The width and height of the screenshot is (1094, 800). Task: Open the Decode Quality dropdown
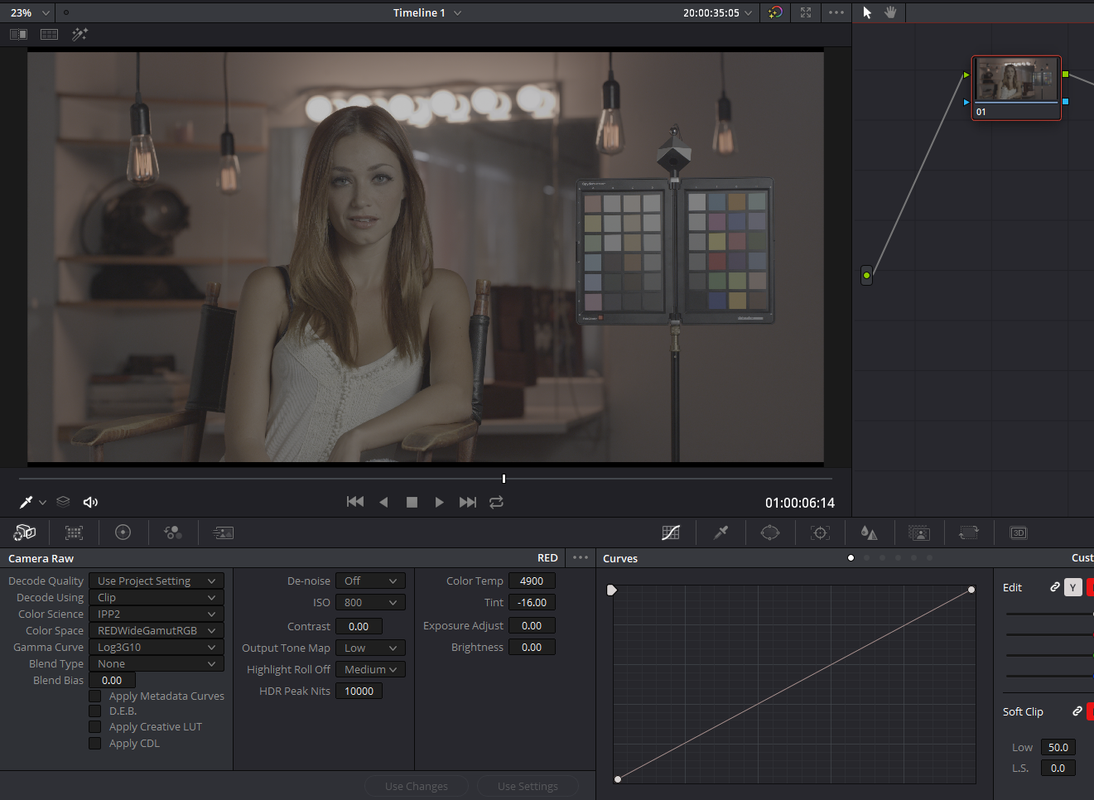(x=156, y=581)
